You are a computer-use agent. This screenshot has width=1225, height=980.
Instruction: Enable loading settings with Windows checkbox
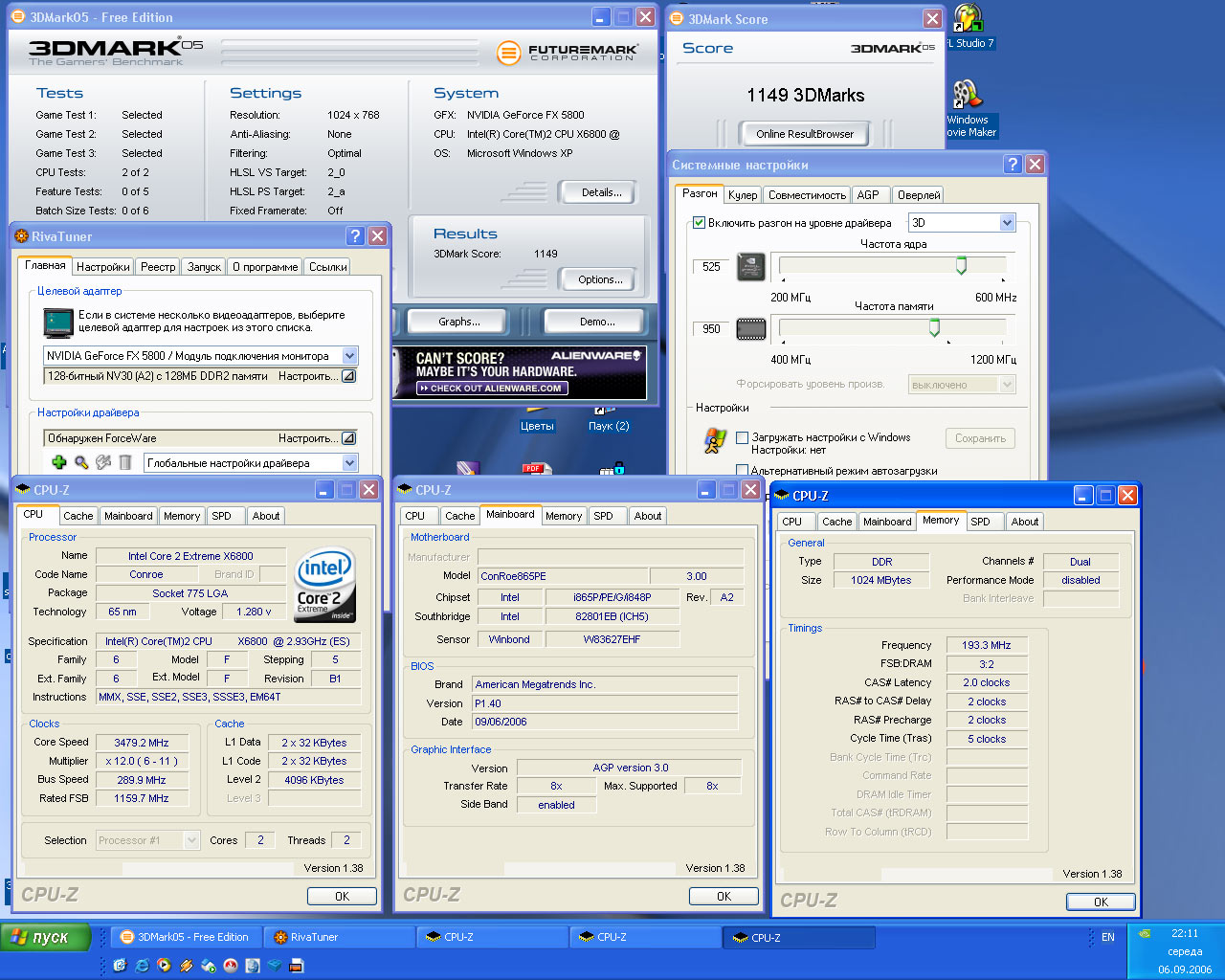point(742,437)
